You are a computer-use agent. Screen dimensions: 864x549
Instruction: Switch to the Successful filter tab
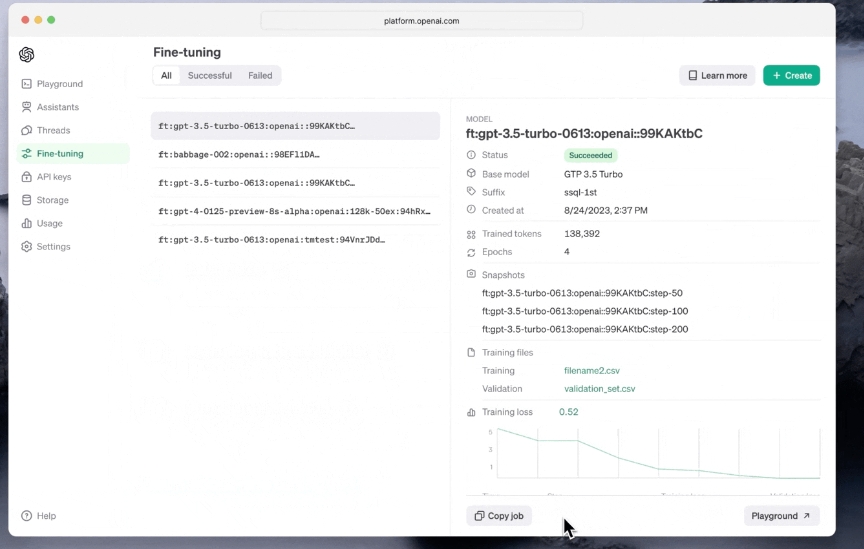[210, 76]
